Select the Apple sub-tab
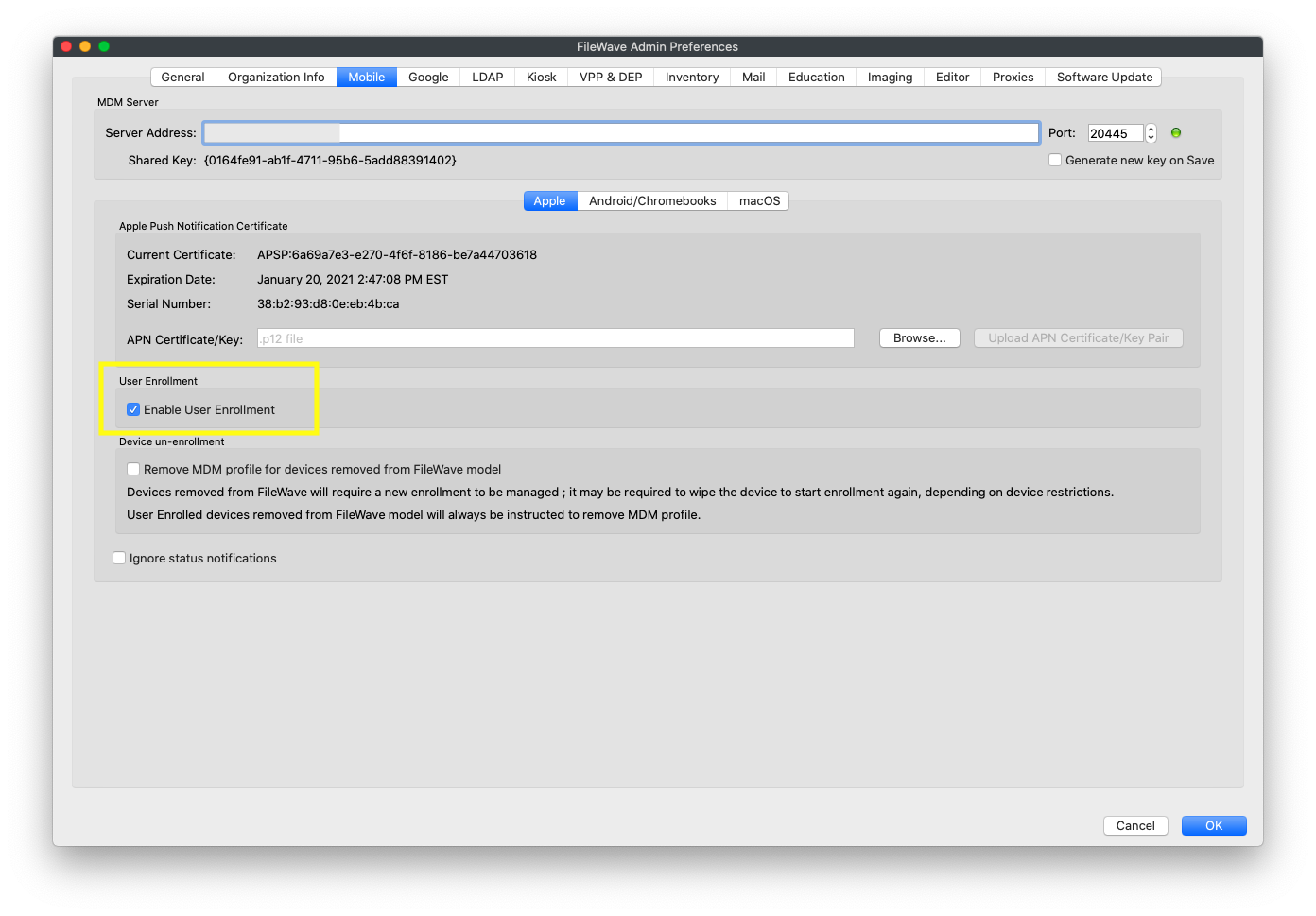Viewport: 1316px width, 916px height. 549,201
